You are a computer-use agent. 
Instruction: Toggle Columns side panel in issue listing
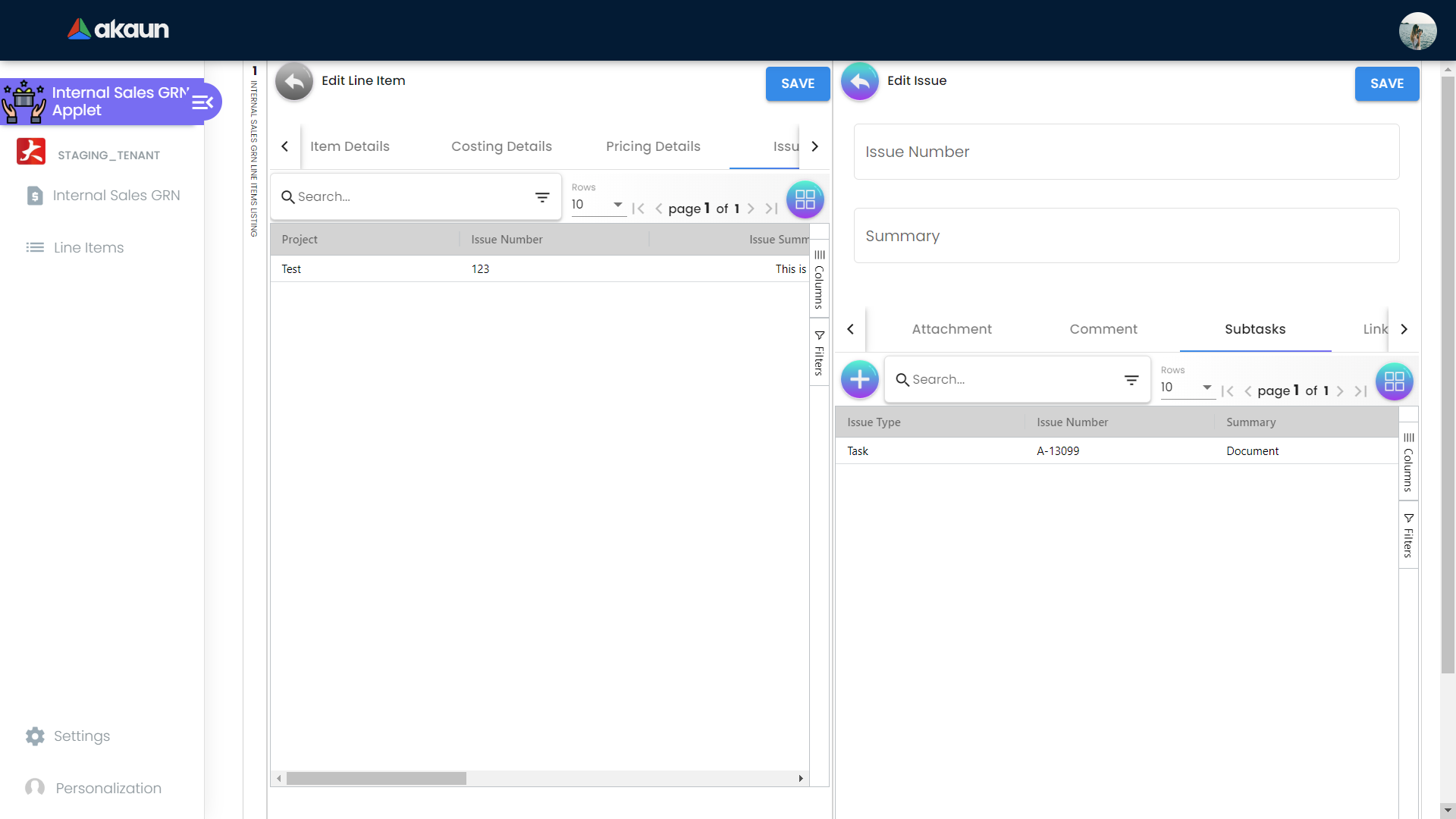click(819, 279)
